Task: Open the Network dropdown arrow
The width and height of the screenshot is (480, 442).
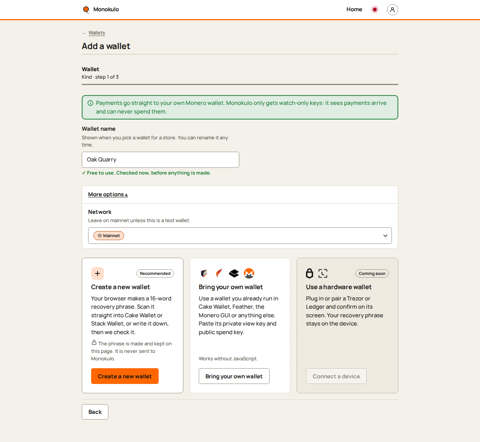Action: pos(385,236)
